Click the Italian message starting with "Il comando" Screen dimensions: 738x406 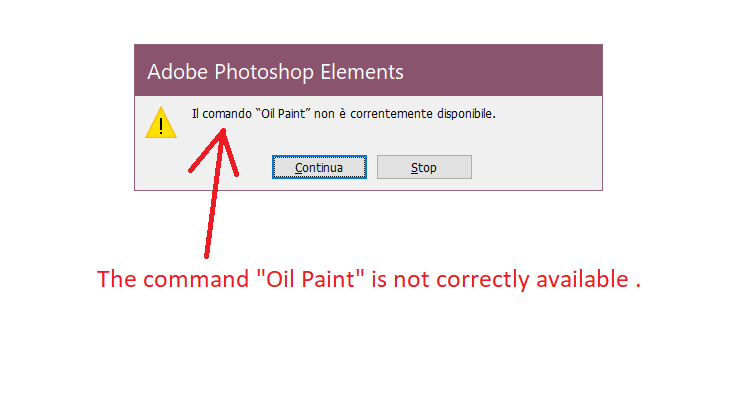click(x=344, y=114)
